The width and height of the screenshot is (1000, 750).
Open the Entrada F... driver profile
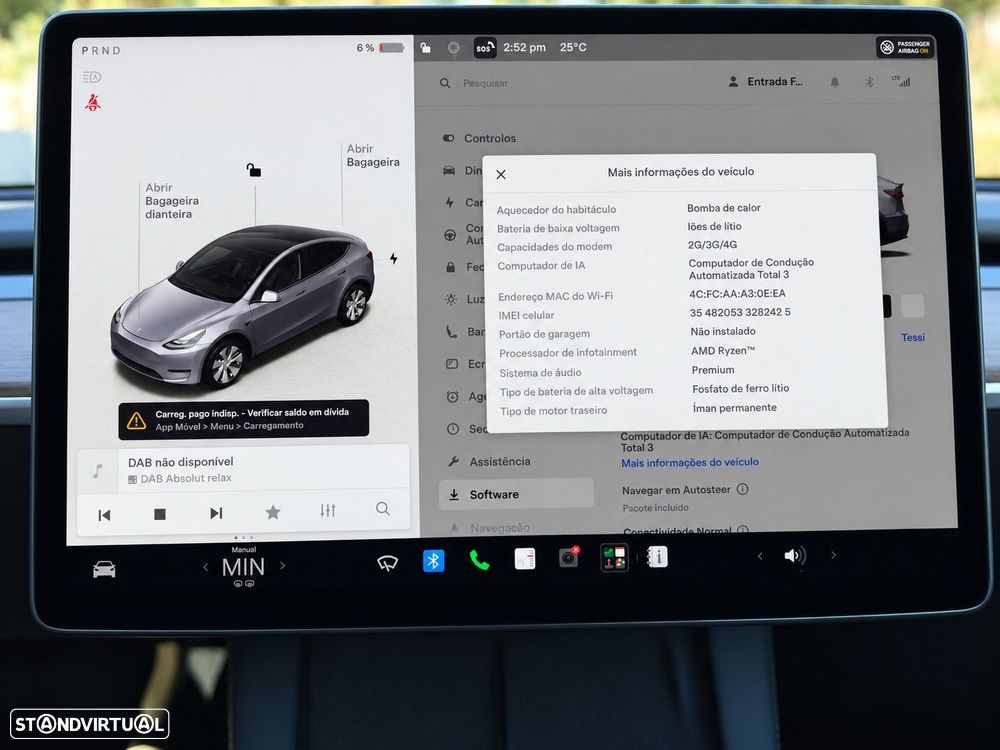[765, 82]
